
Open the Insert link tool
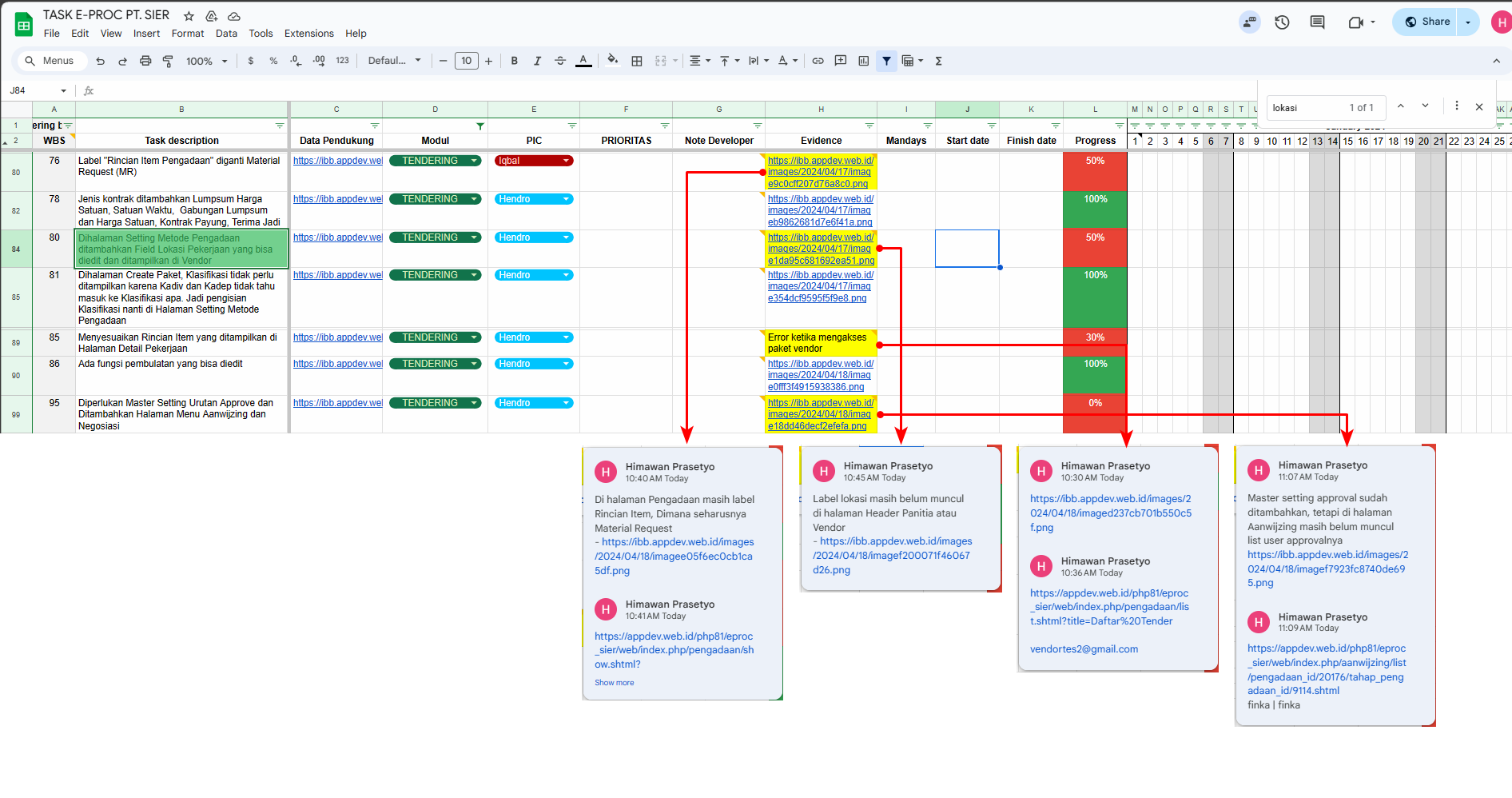tap(818, 61)
